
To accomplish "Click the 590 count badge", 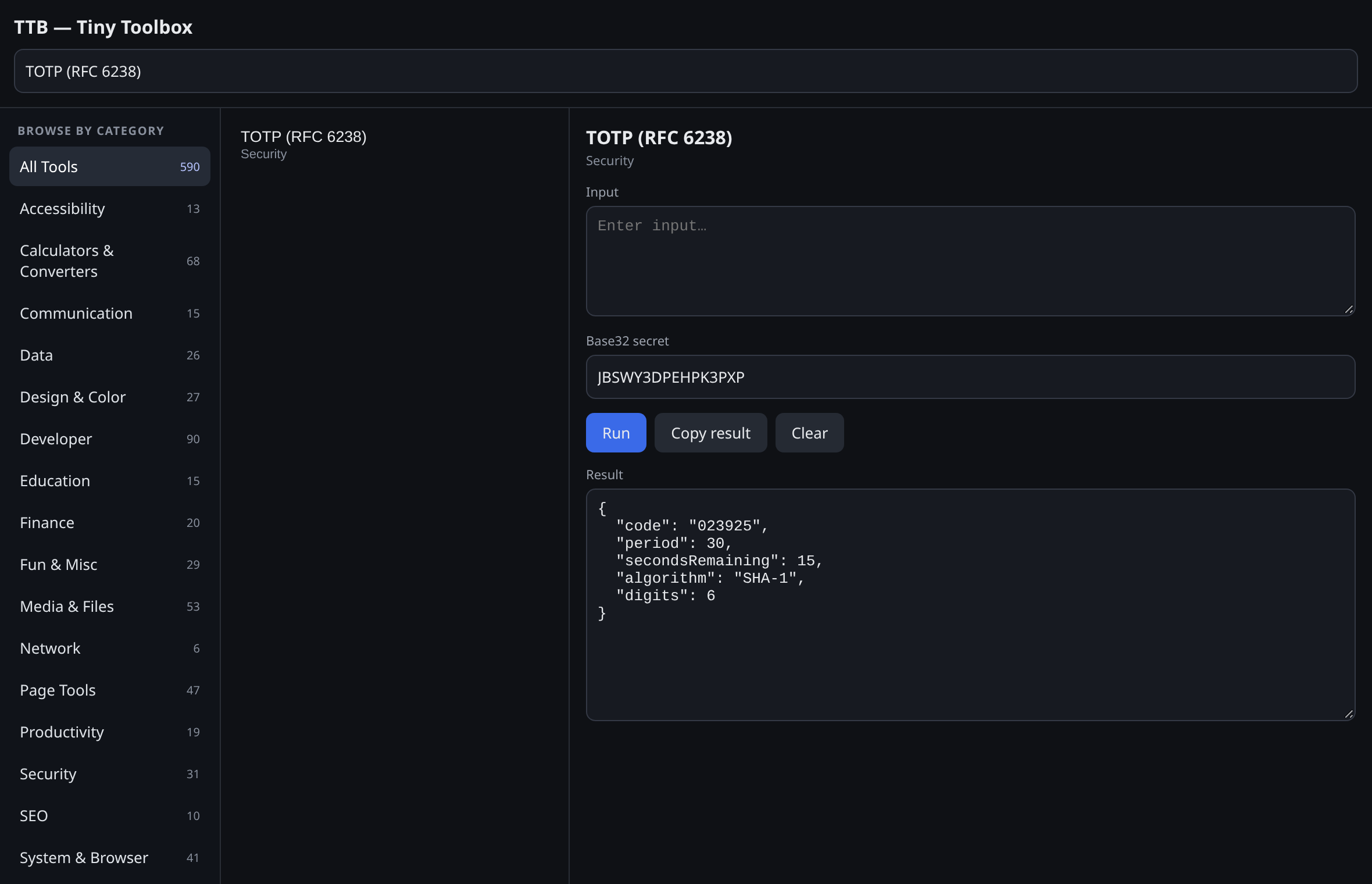I will (x=190, y=167).
